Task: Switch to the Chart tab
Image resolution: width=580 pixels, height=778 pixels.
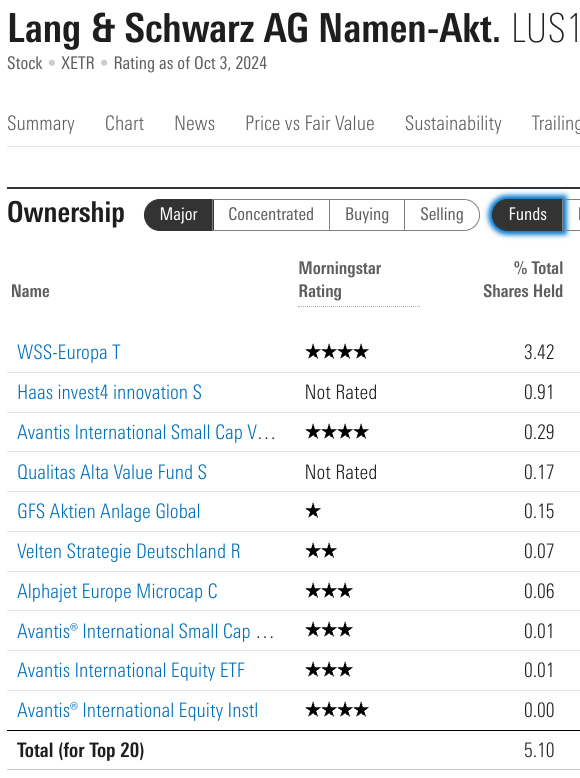Action: tap(124, 123)
